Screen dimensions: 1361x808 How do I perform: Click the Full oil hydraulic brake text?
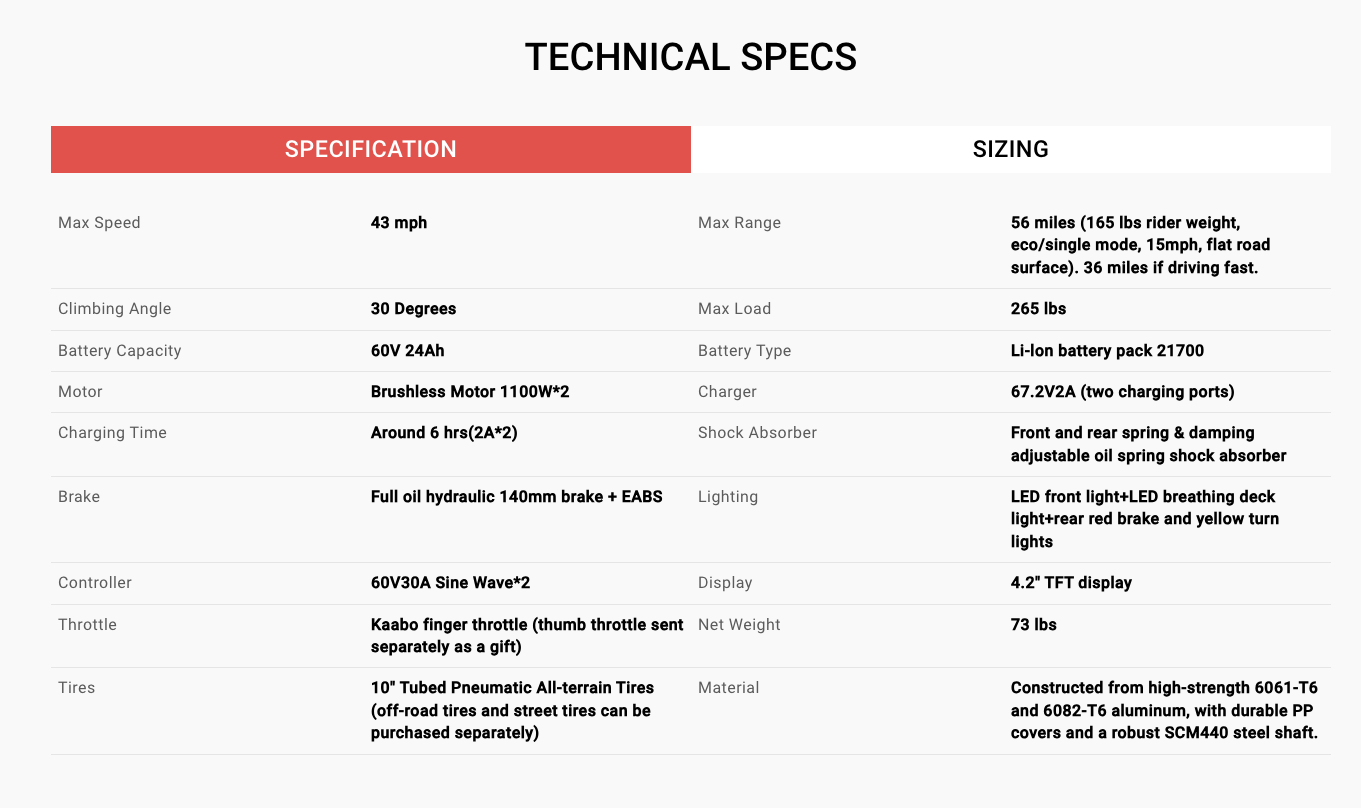(516, 497)
